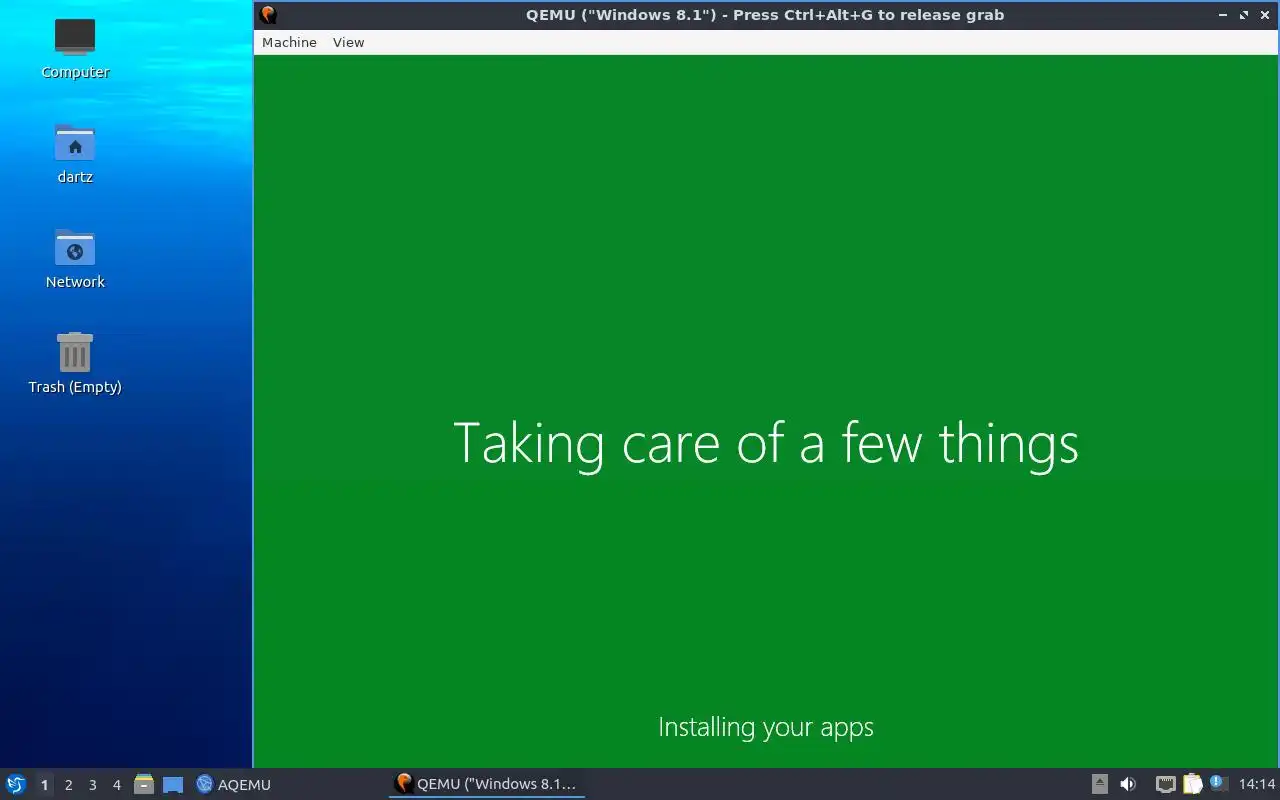Viewport: 1280px width, 800px height.
Task: Click the 'Installing your apps' status text
Action: click(x=766, y=727)
